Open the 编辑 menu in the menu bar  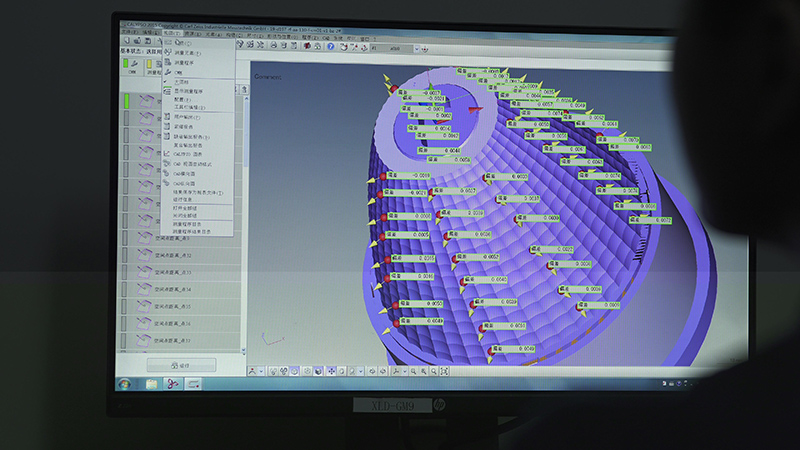pyautogui.click(x=151, y=32)
